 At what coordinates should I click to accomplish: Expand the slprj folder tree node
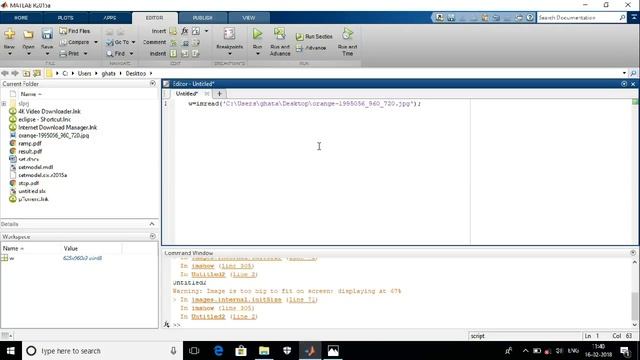[x=4, y=103]
